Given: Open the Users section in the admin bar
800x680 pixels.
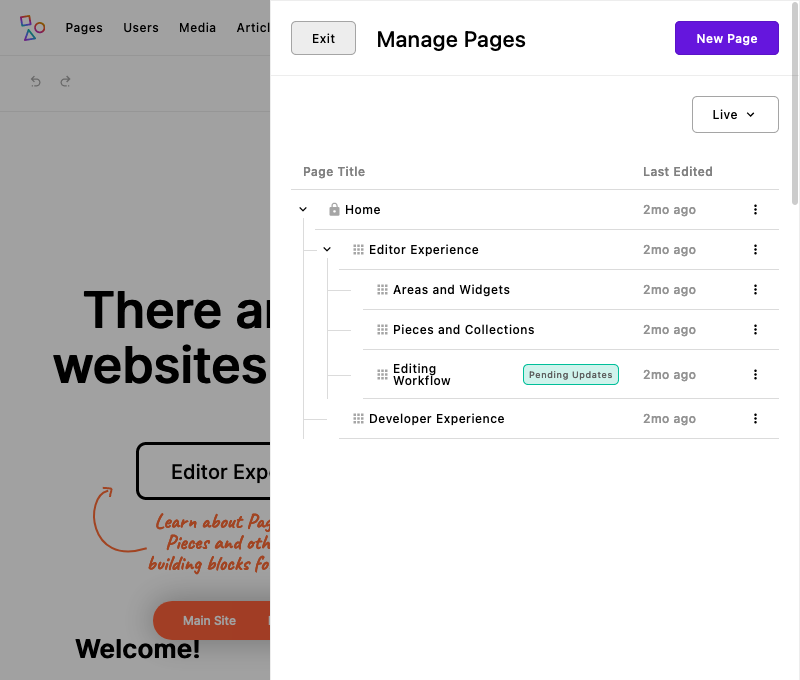Looking at the screenshot, I should (x=140, y=27).
